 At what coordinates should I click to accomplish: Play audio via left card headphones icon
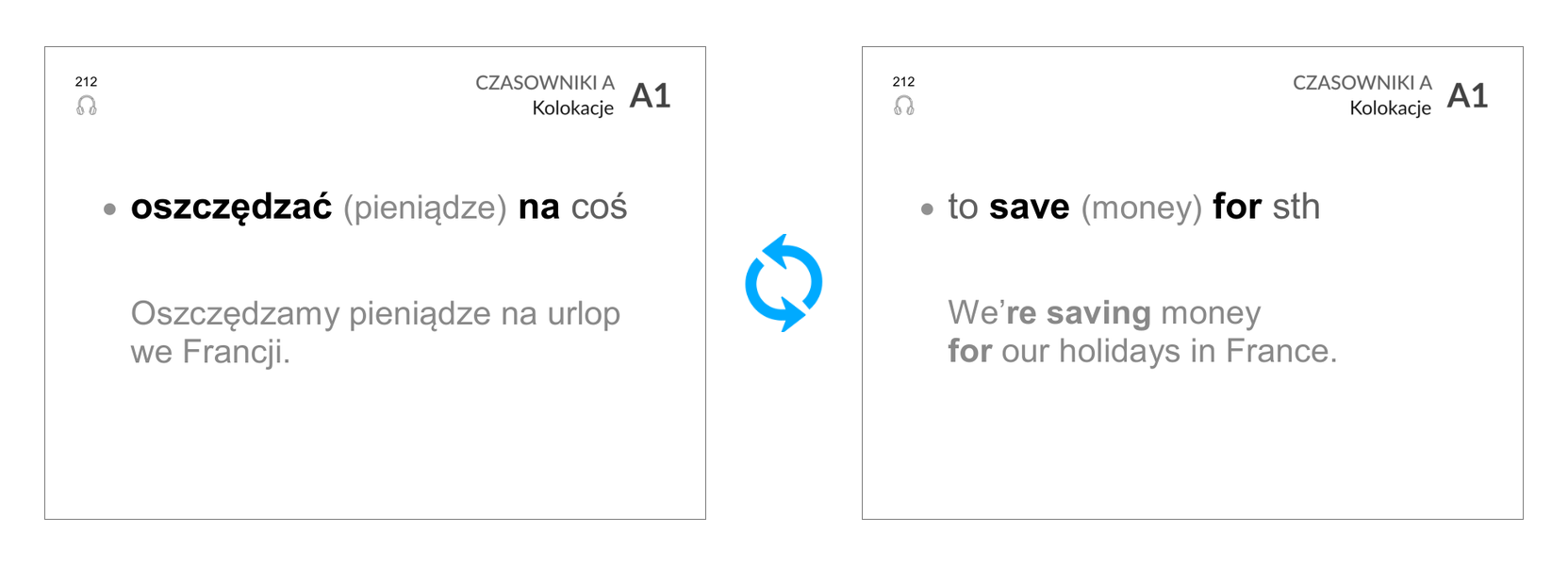click(87, 106)
